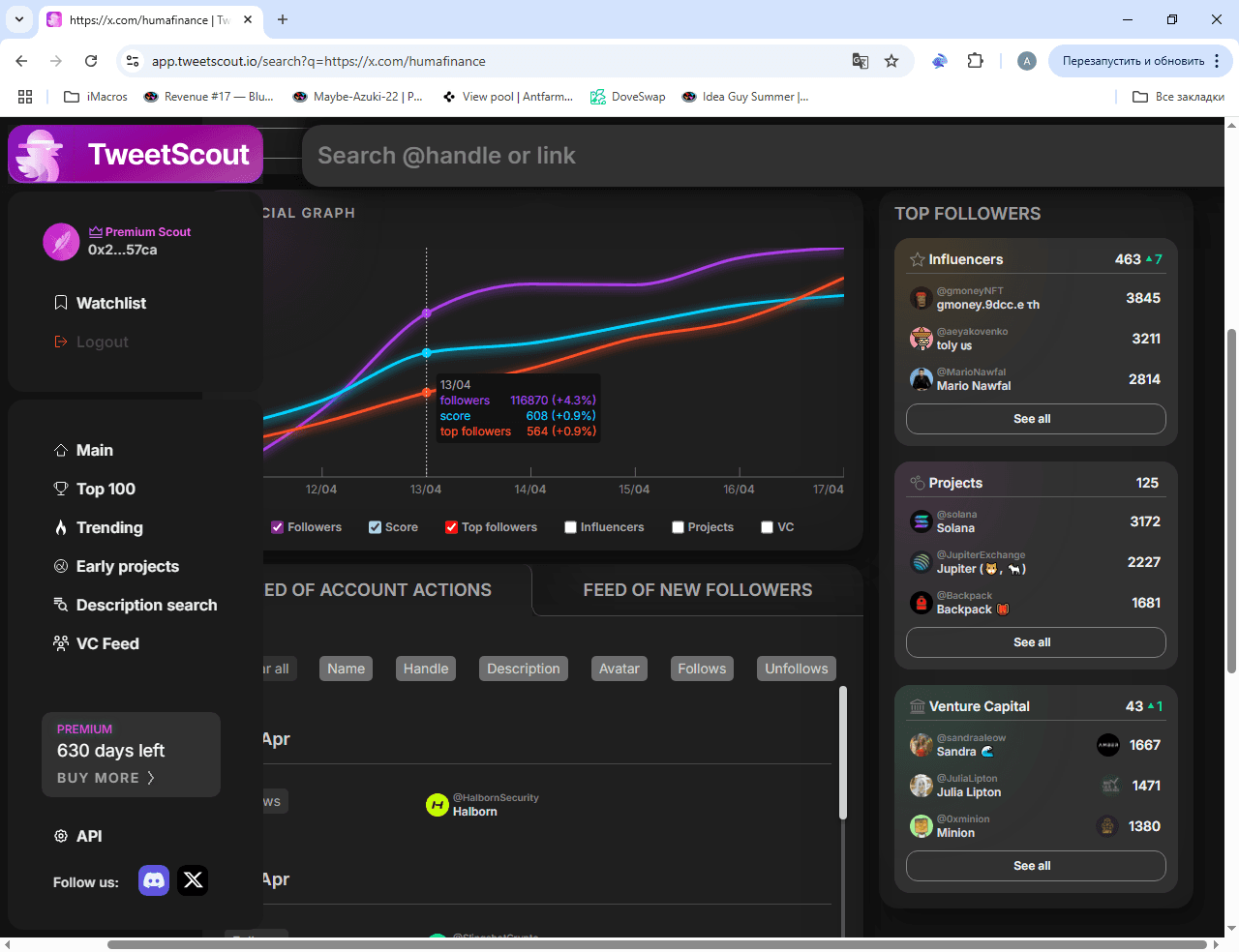Click the translate page icon
Image resolution: width=1239 pixels, height=952 pixels.
[860, 61]
